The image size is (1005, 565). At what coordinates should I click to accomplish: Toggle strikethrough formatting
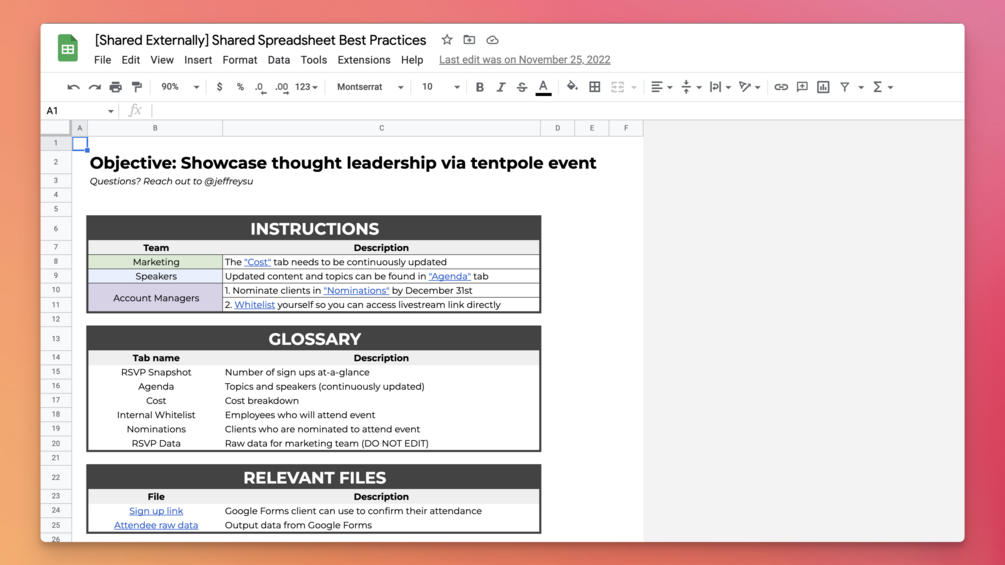(522, 87)
